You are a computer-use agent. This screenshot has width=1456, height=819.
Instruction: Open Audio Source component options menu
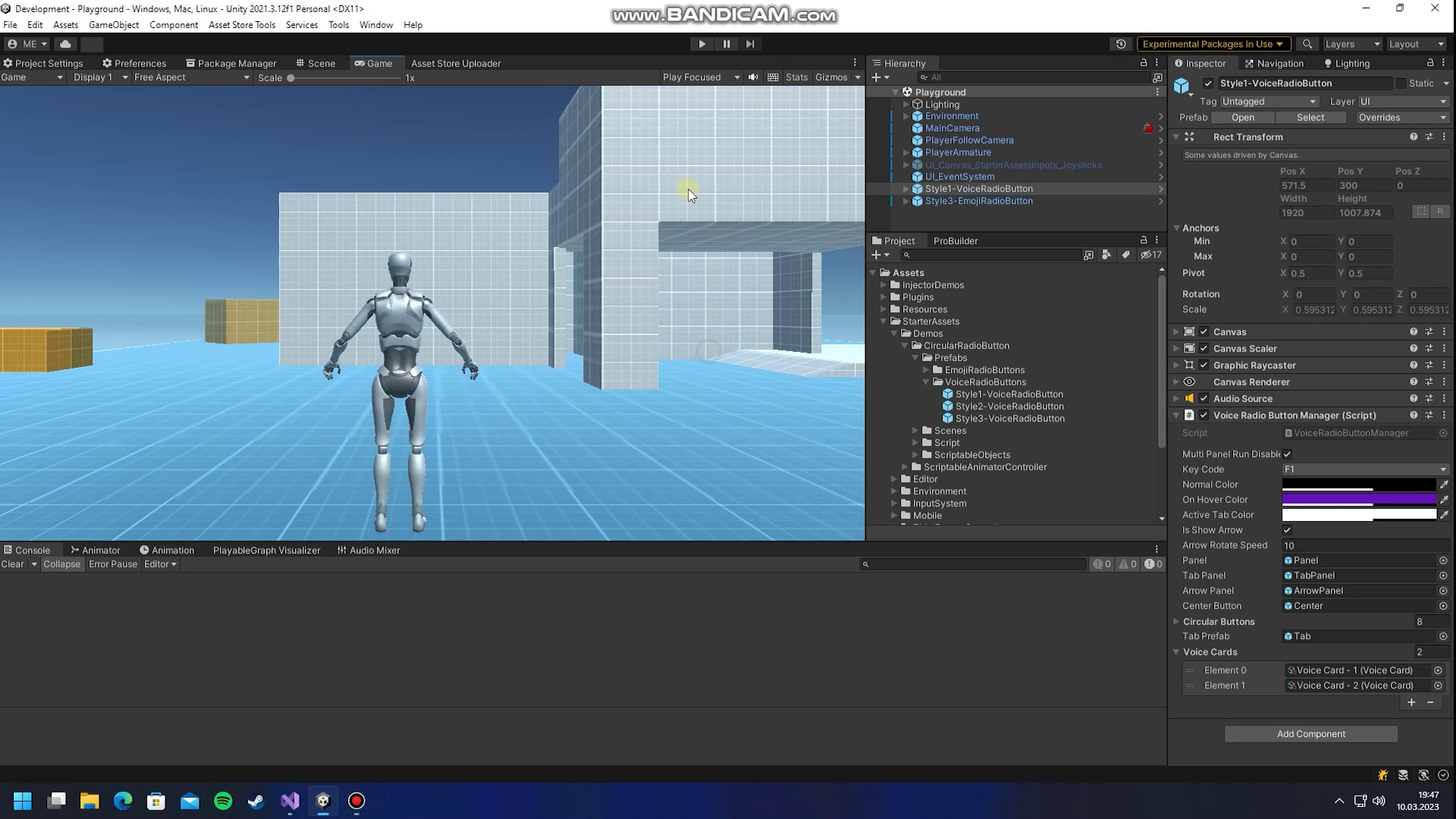tap(1444, 399)
